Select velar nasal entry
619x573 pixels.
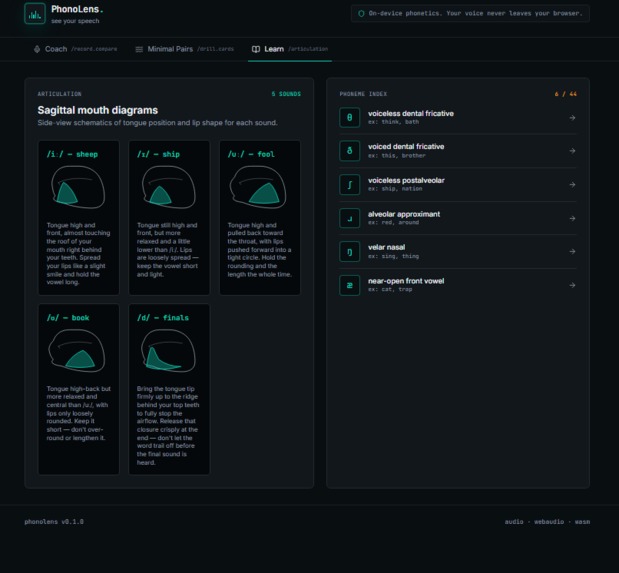click(458, 252)
